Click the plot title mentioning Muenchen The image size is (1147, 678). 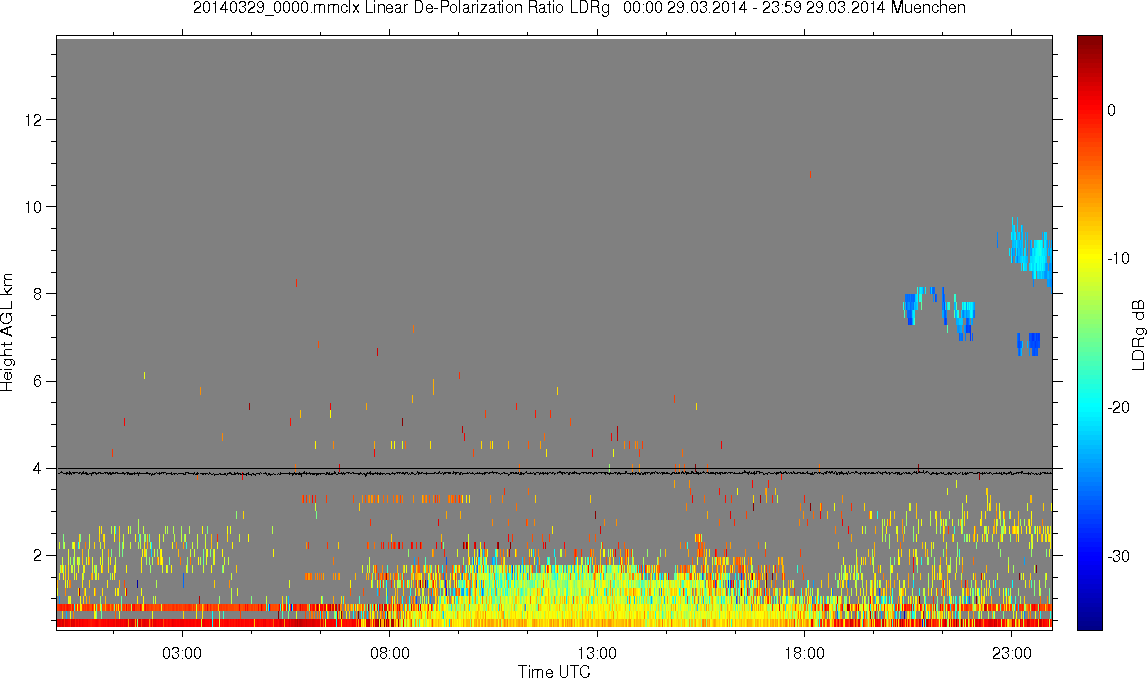click(579, 7)
